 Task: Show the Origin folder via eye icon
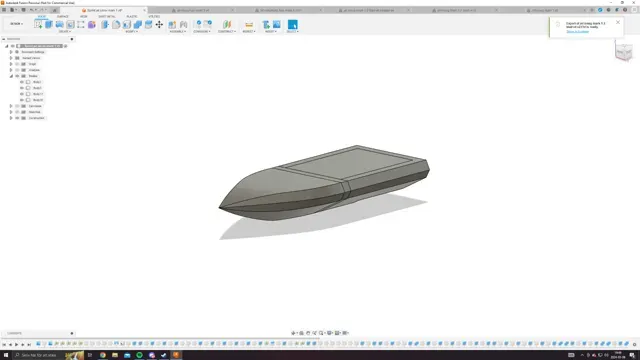(17, 64)
